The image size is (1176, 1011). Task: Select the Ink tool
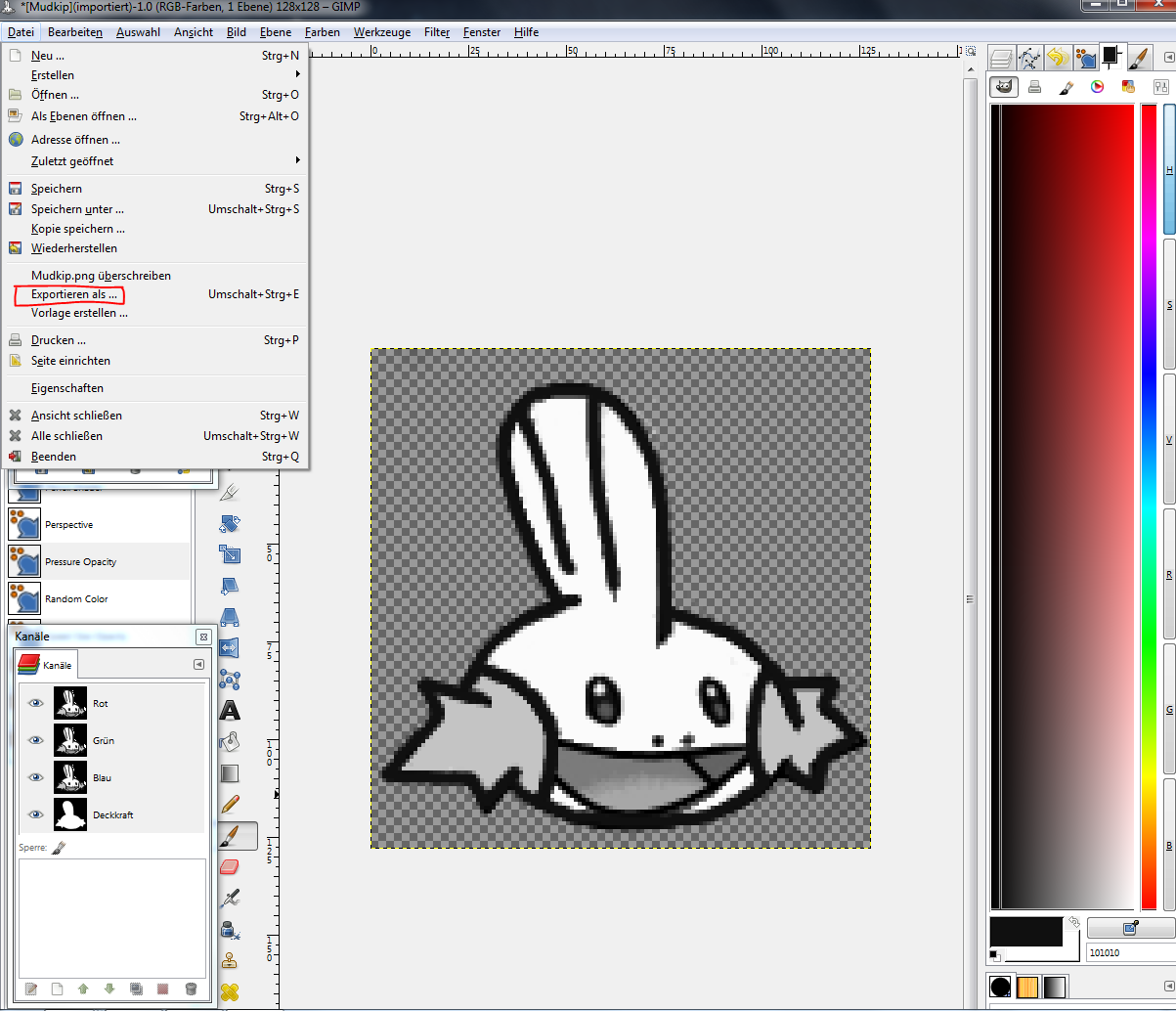tap(230, 929)
